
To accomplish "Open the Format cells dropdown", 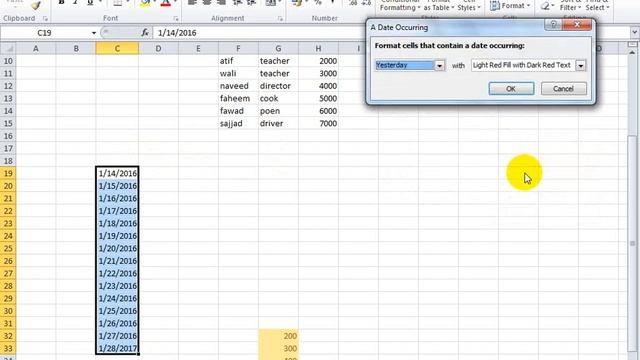I will click(x=510, y=6).
